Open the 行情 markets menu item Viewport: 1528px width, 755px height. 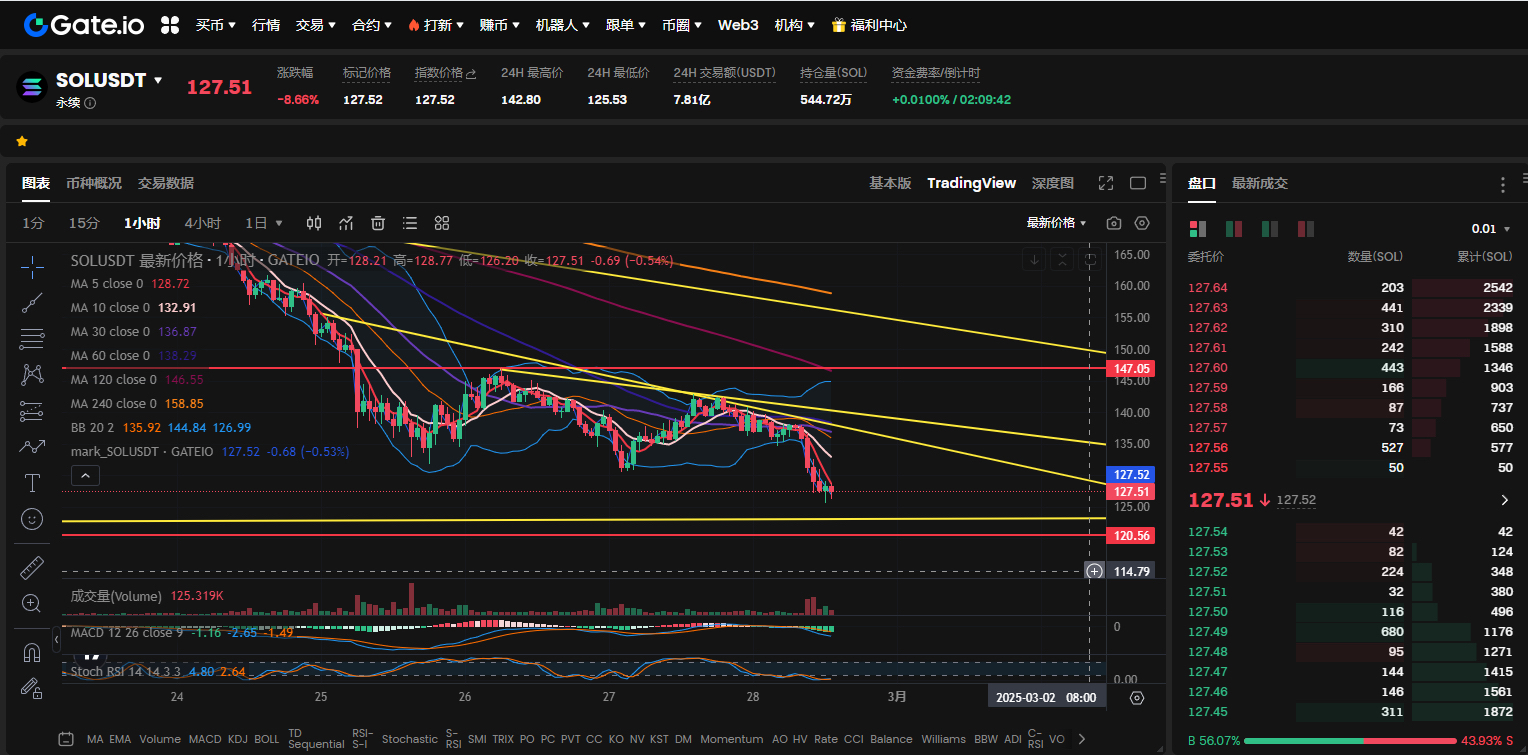[x=266, y=25]
